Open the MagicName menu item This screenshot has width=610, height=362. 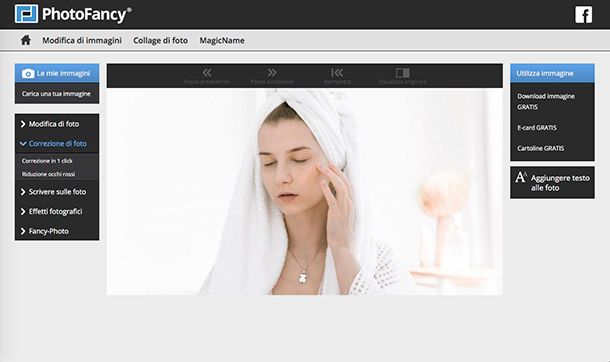pos(222,40)
